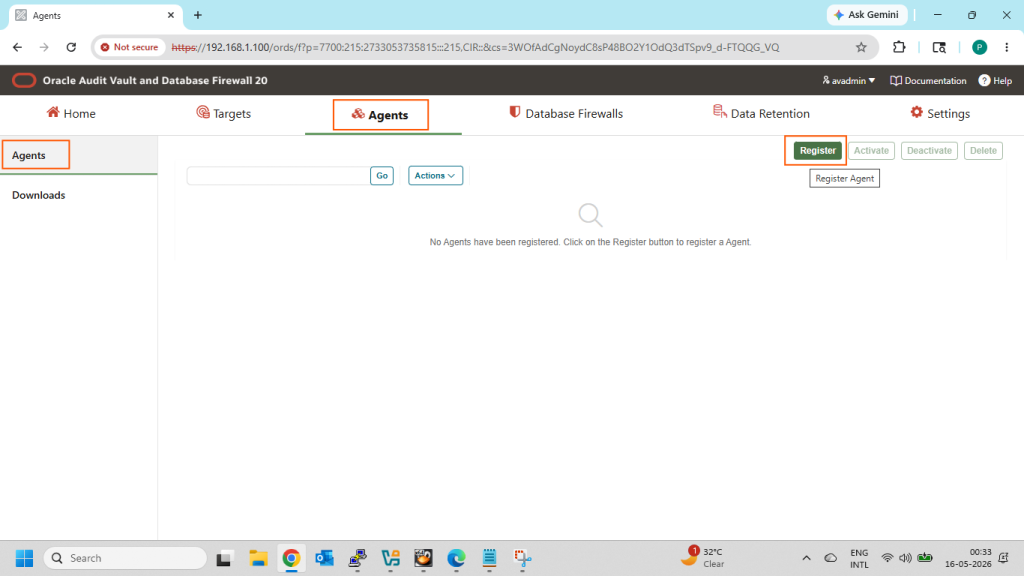The image size is (1024, 576).
Task: Click the Deactivate button
Action: (929, 151)
